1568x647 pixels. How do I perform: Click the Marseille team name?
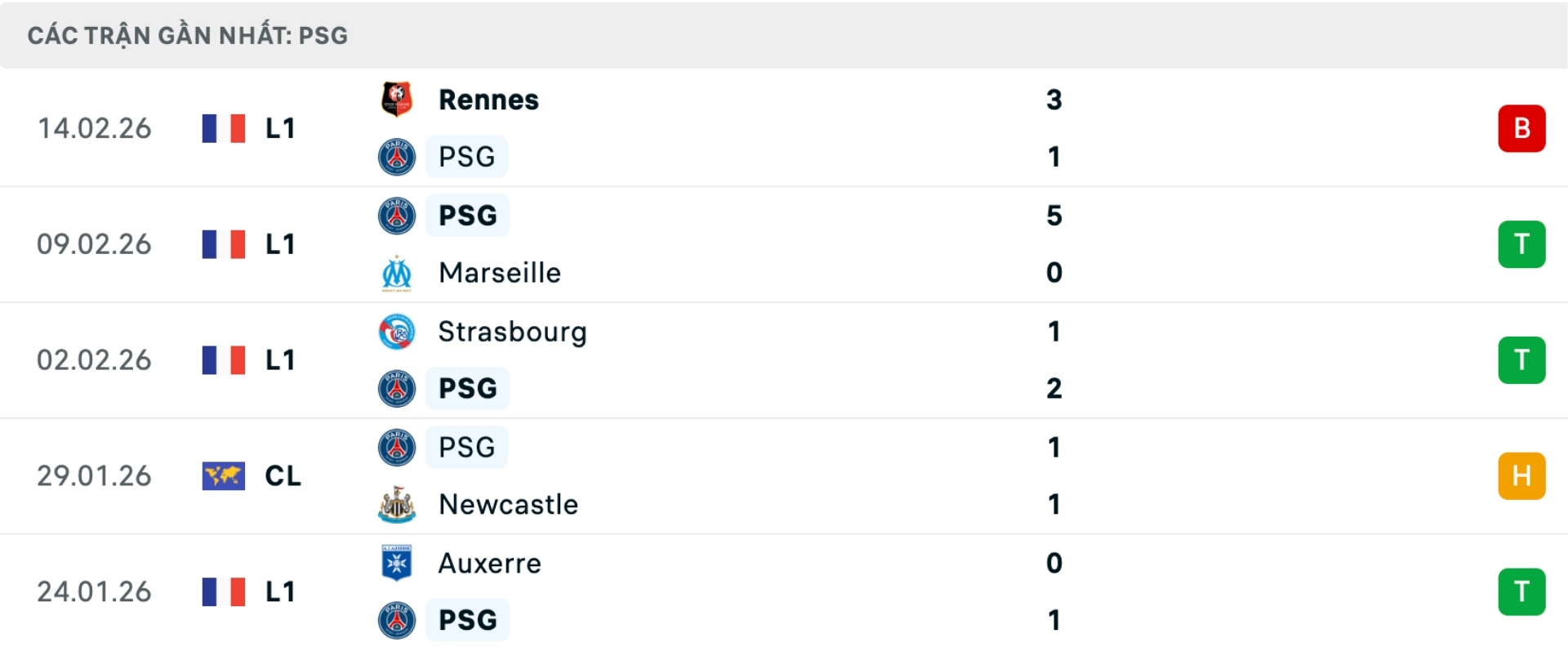pyautogui.click(x=499, y=273)
